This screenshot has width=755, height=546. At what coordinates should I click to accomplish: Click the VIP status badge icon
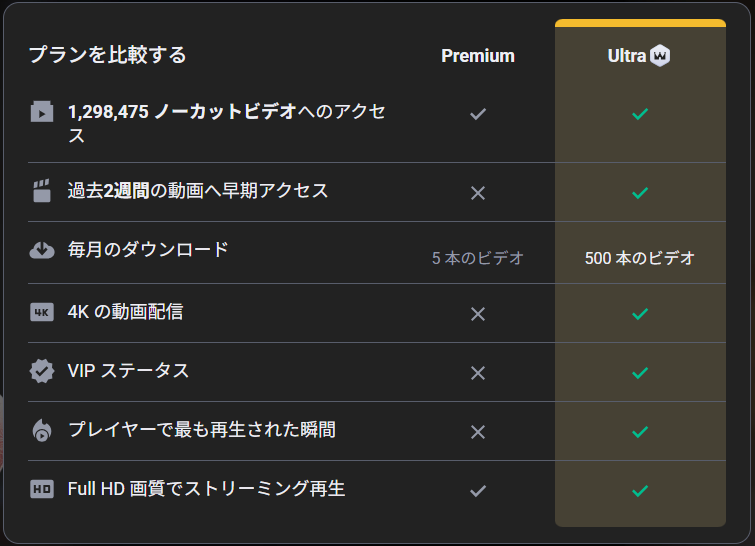coord(41,371)
